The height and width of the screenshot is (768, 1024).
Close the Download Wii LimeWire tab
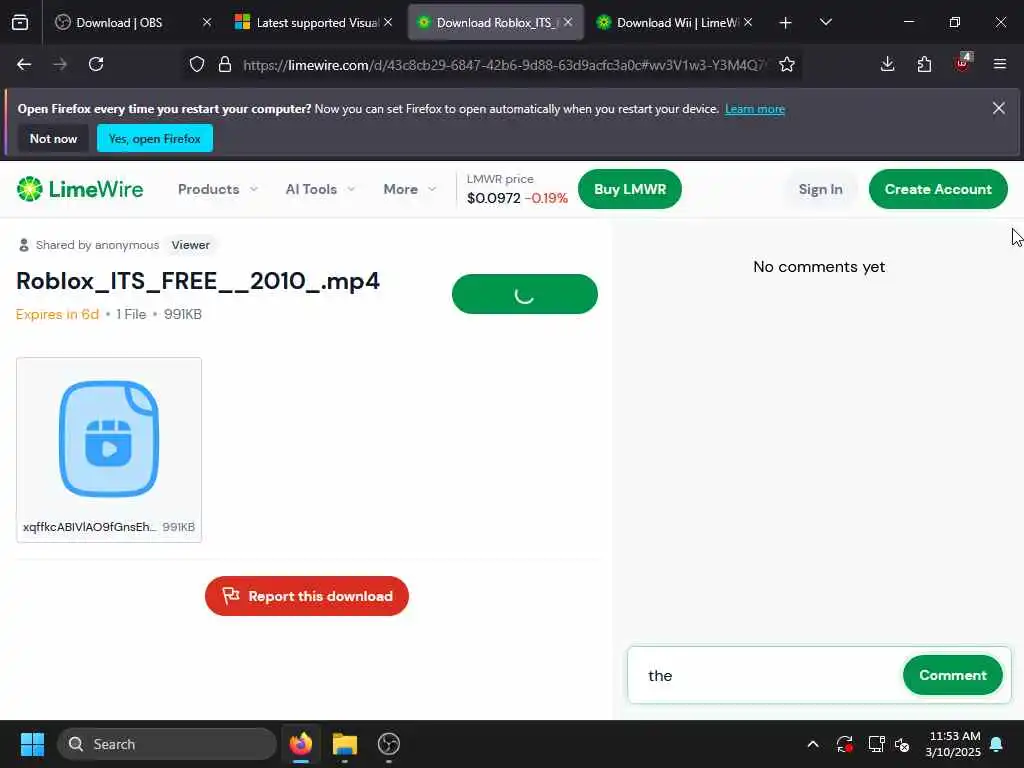pyautogui.click(x=748, y=22)
